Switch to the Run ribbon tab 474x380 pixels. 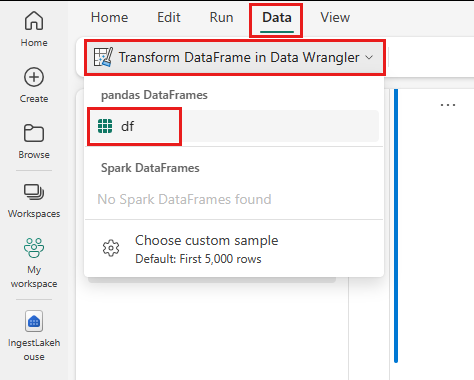point(221,17)
